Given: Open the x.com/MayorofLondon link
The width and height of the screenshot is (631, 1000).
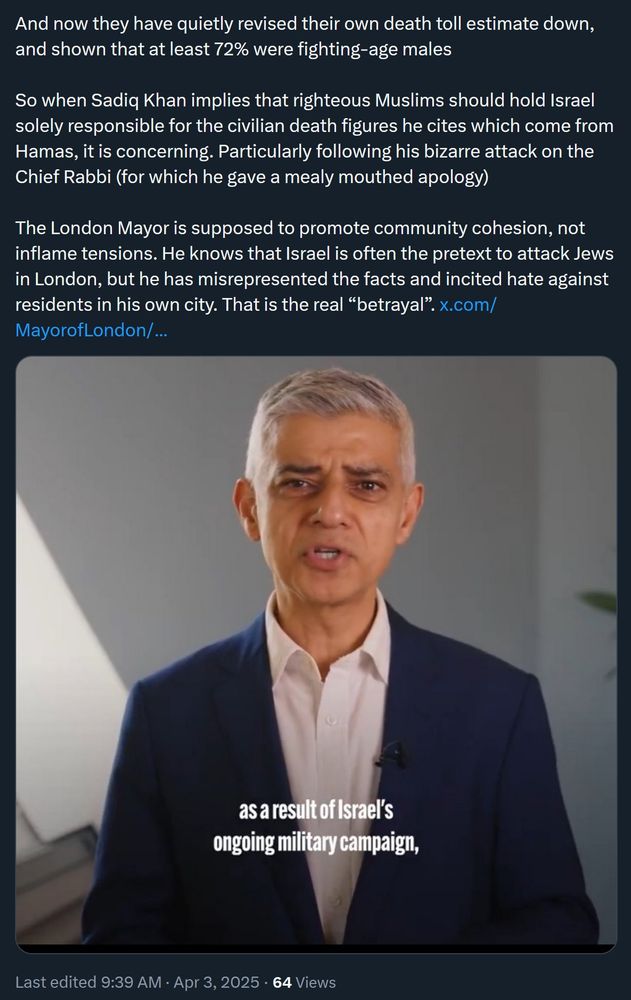Looking at the screenshot, I should tap(468, 305).
